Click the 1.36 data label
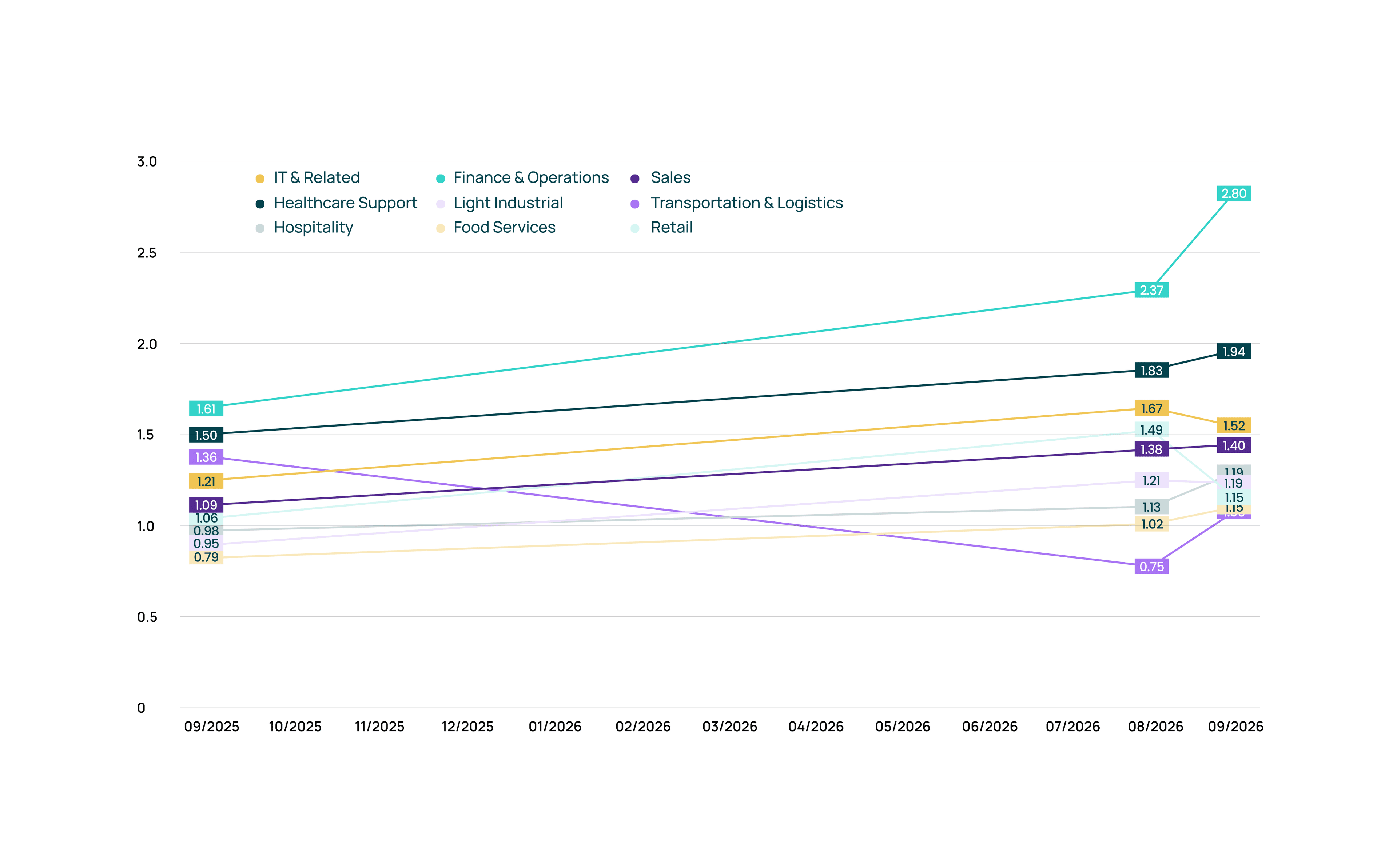The width and height of the screenshot is (1397, 868). coord(206,457)
